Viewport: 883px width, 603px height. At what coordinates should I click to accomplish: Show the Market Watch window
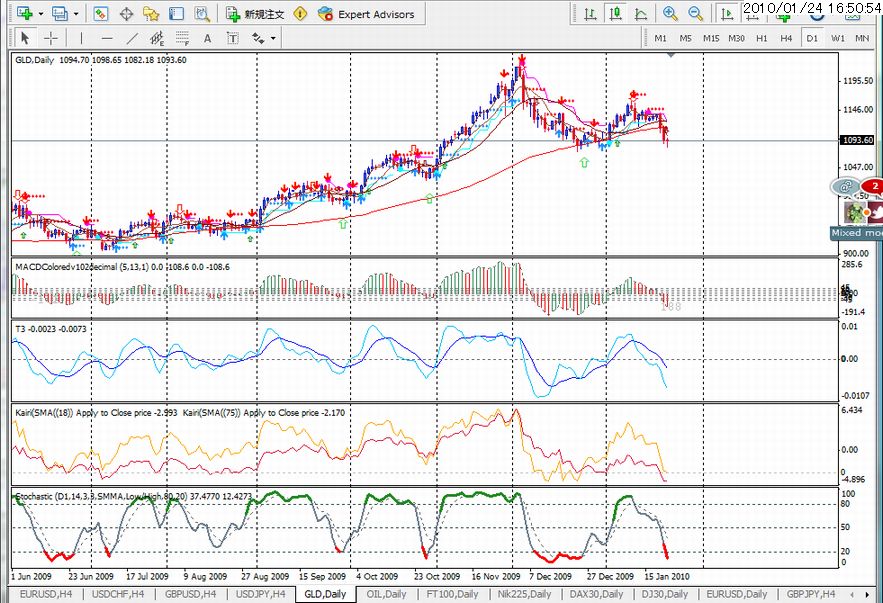(x=101, y=14)
